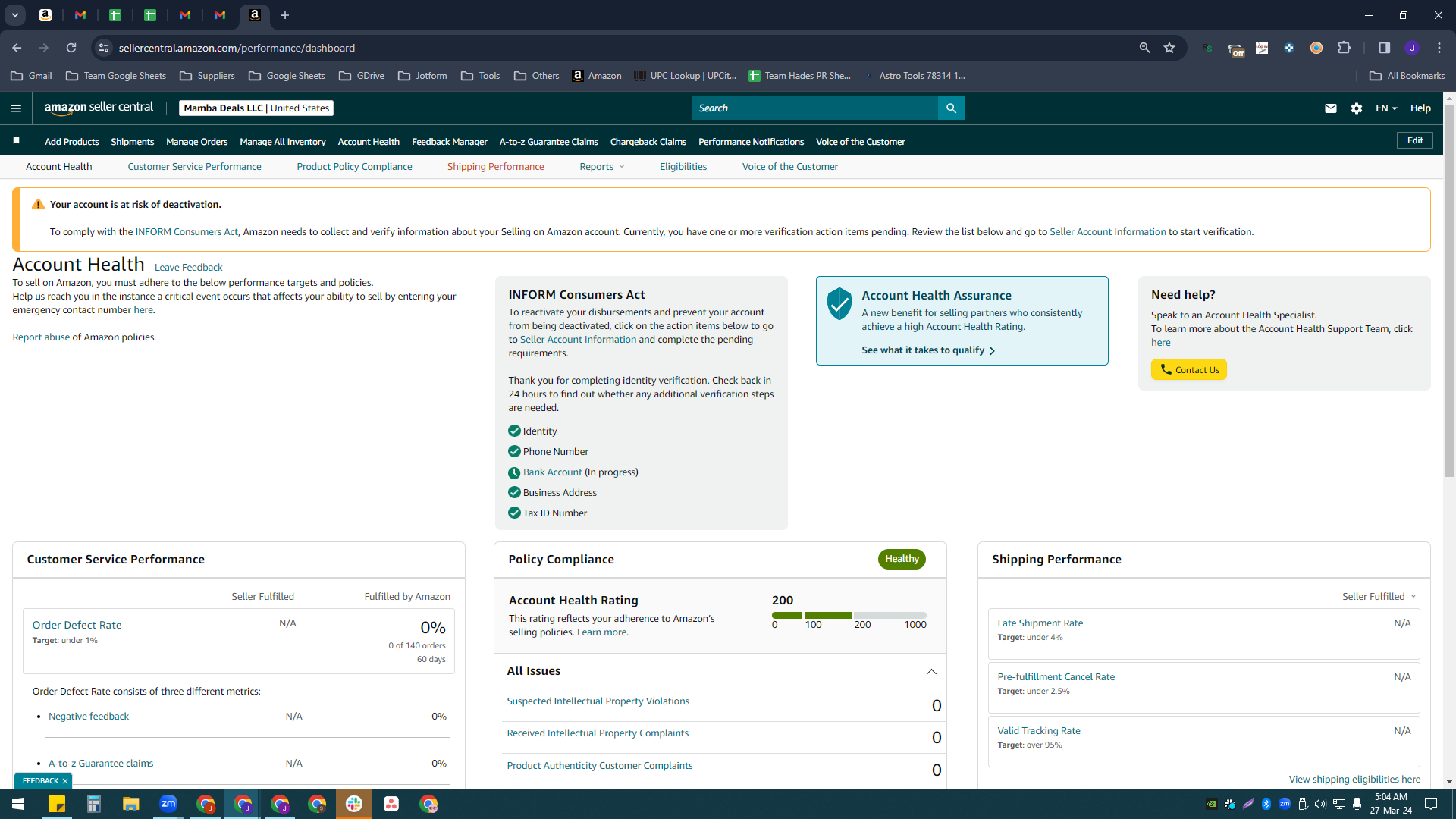This screenshot has height=819, width=1456.
Task: Expand the Reports dropdown
Action: coord(602,167)
